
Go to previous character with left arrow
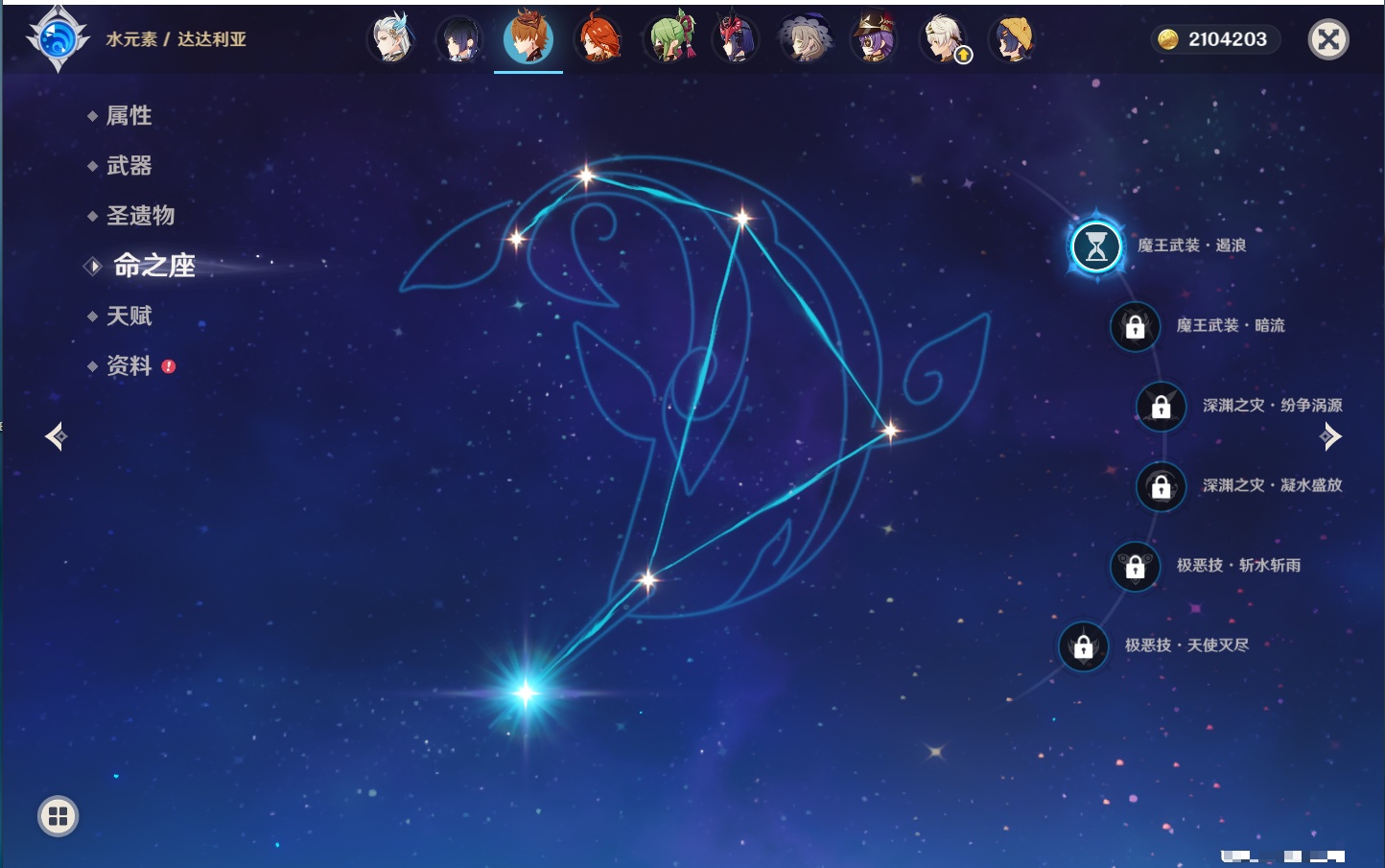coord(56,437)
